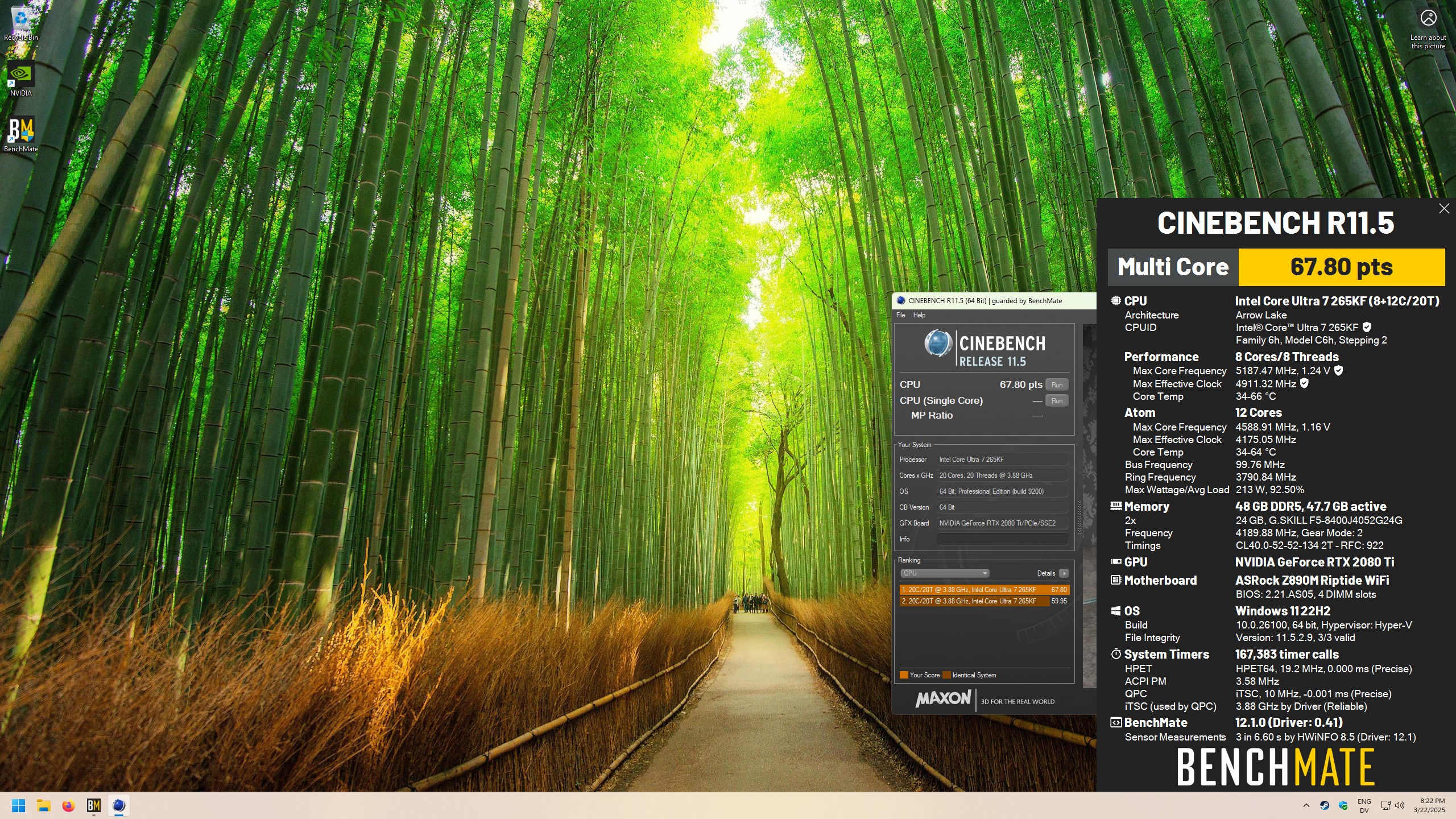The image size is (1456, 819).
Task: Click the Cores x GHz value field
Action: pyautogui.click(x=1002, y=475)
